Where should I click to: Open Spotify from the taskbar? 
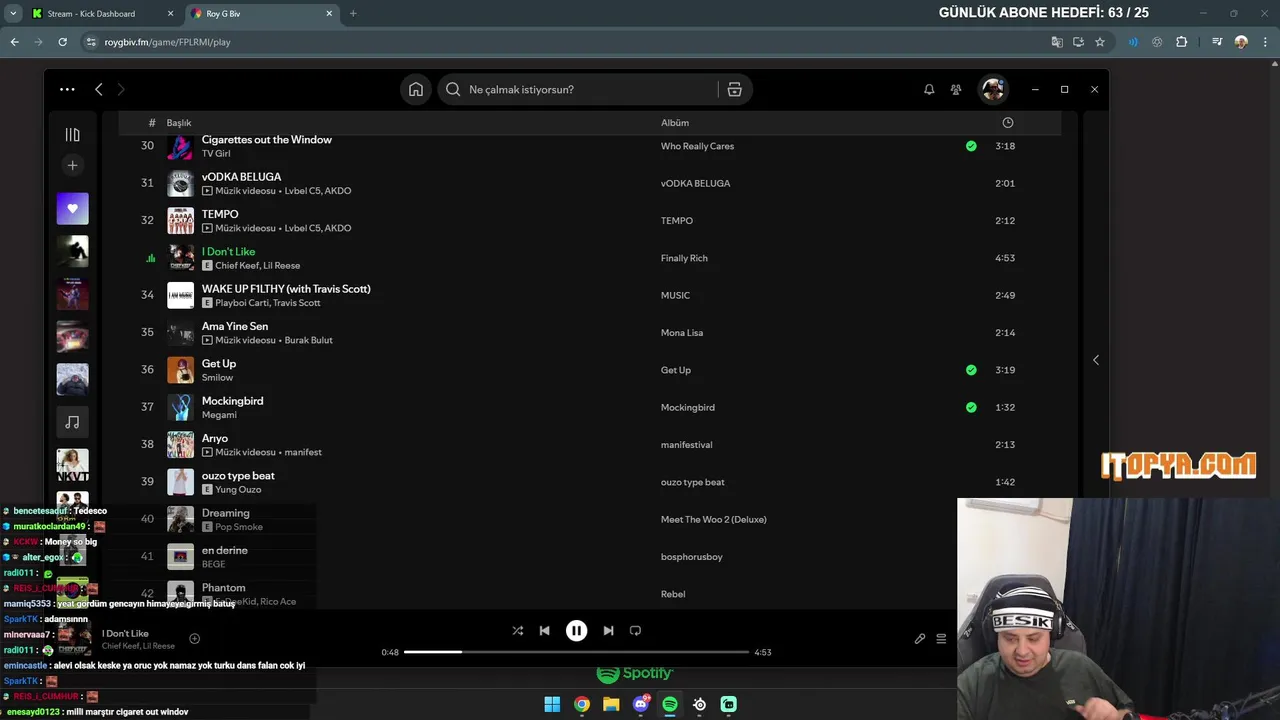tap(670, 704)
